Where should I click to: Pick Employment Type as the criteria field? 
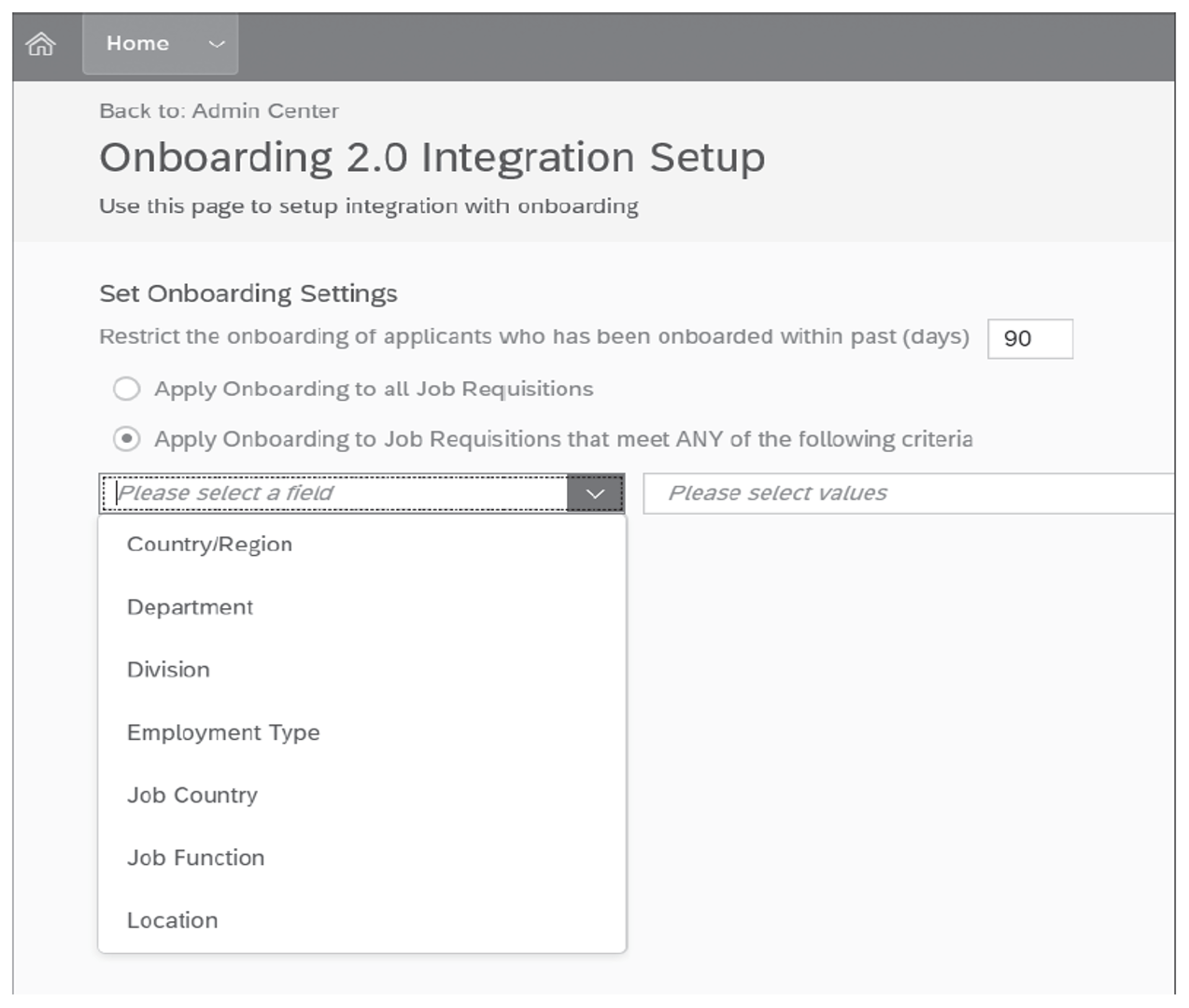[x=224, y=732]
